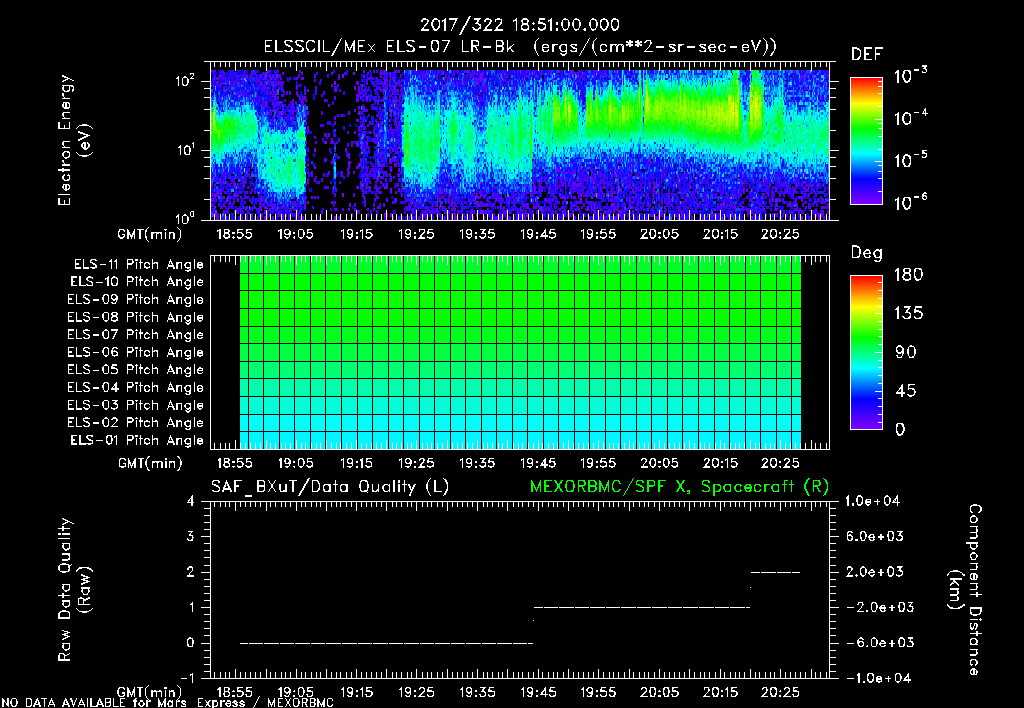Select the ELS-09 Pitch Angle row label
Image resolution: width=1024 pixels, height=708 pixels.
click(x=136, y=300)
